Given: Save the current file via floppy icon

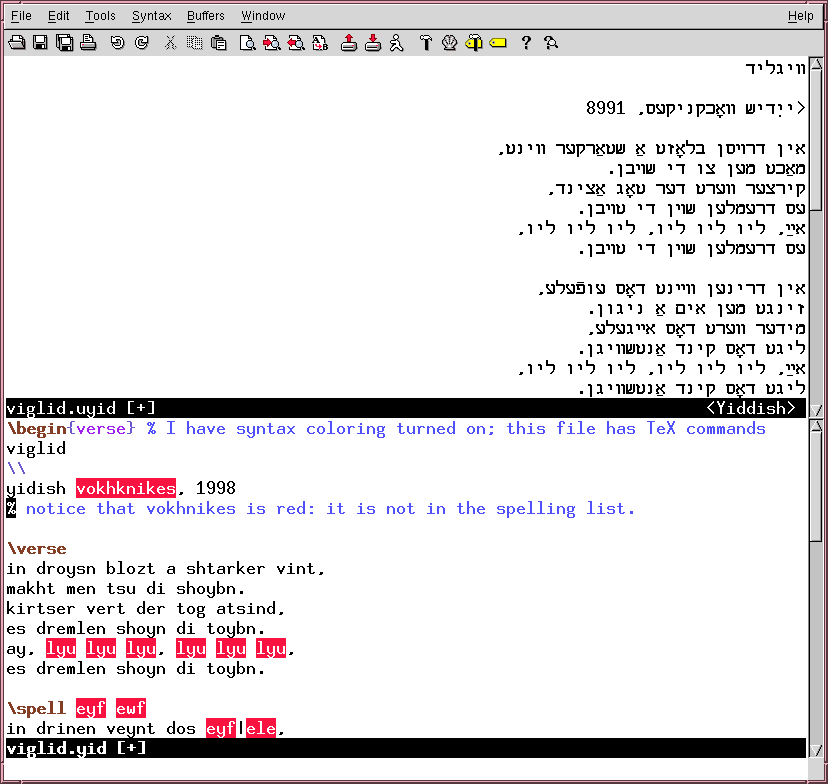Looking at the screenshot, I should (x=40, y=43).
